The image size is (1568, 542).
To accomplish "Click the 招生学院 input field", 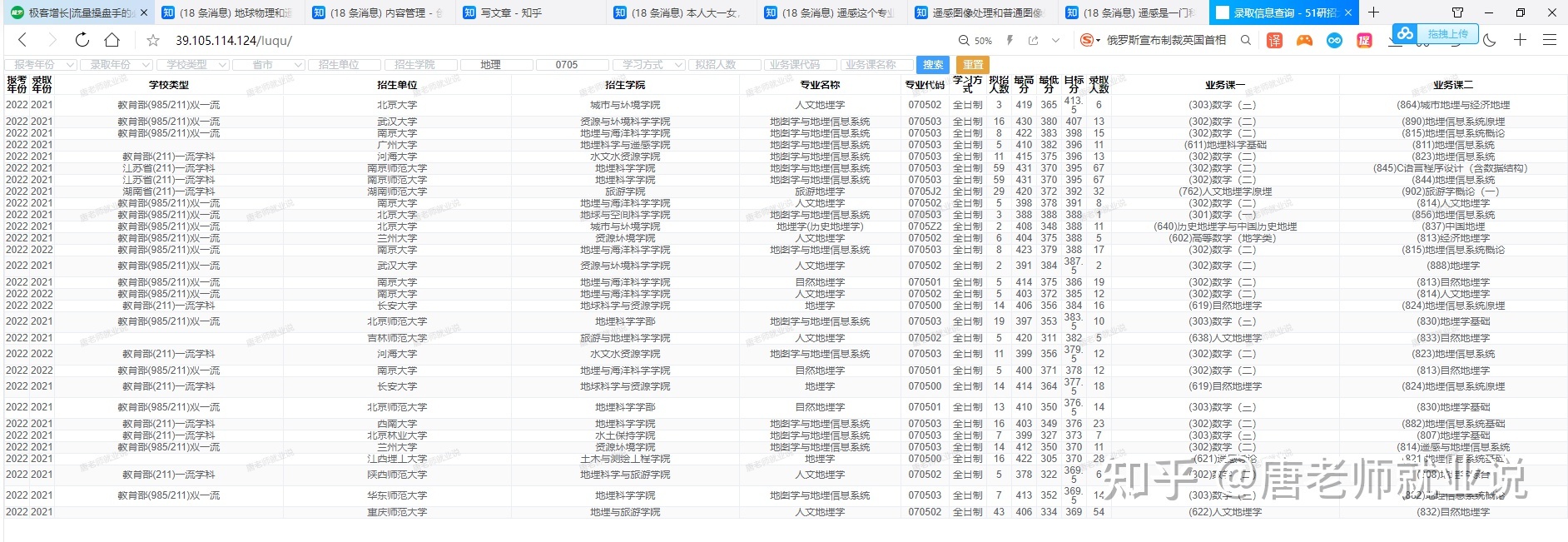I will click(x=419, y=65).
